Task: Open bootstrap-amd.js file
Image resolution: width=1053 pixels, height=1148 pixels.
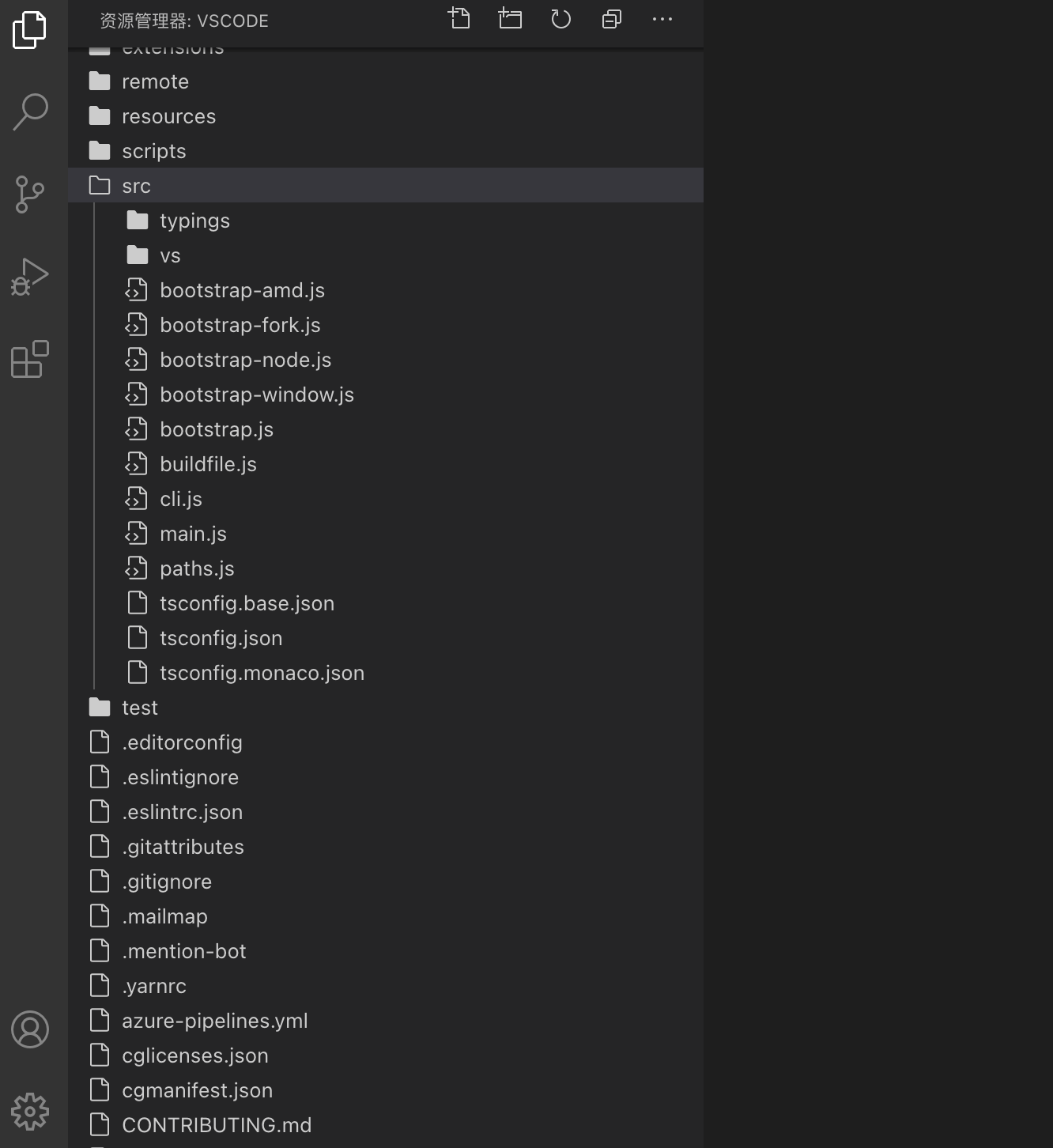Action: pos(386,290)
